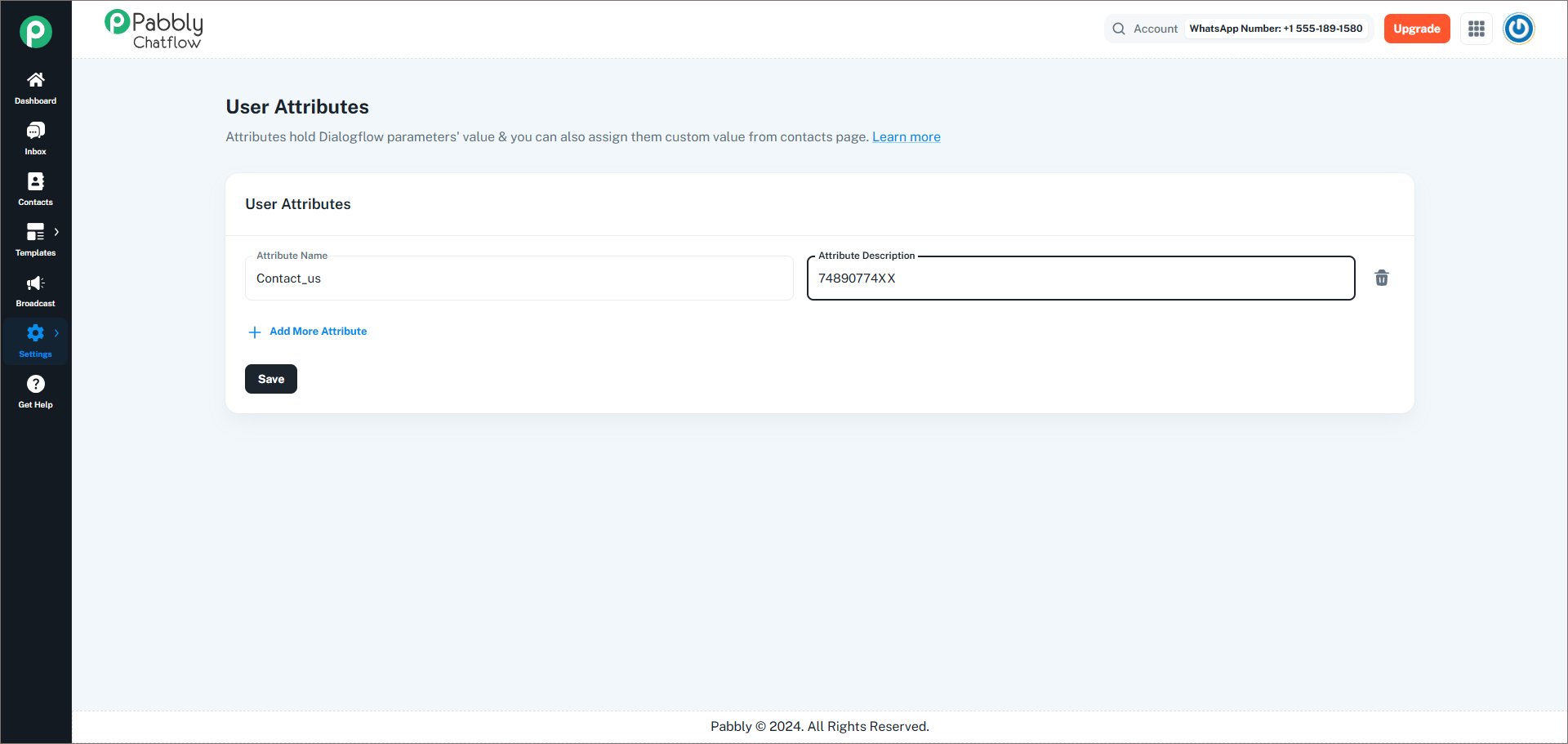Click the User Attributes card title

[x=298, y=204]
